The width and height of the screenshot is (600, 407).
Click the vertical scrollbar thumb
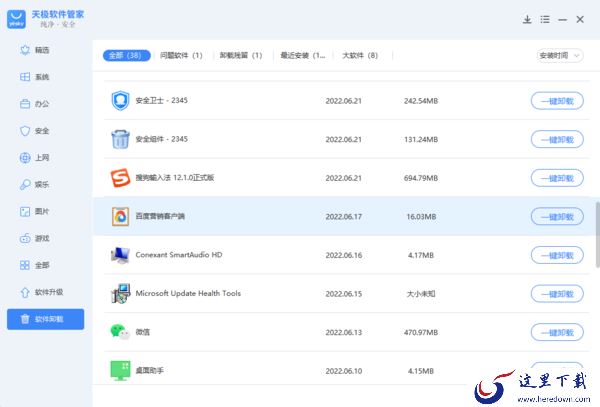pos(597,235)
